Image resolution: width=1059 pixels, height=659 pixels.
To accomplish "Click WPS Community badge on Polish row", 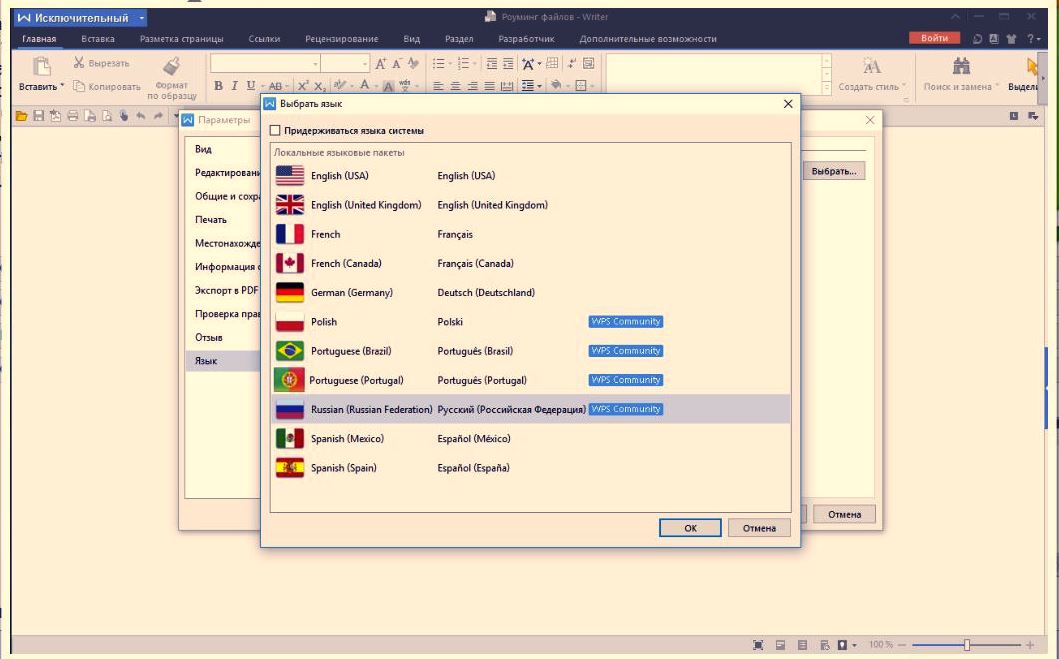I will (x=625, y=321).
